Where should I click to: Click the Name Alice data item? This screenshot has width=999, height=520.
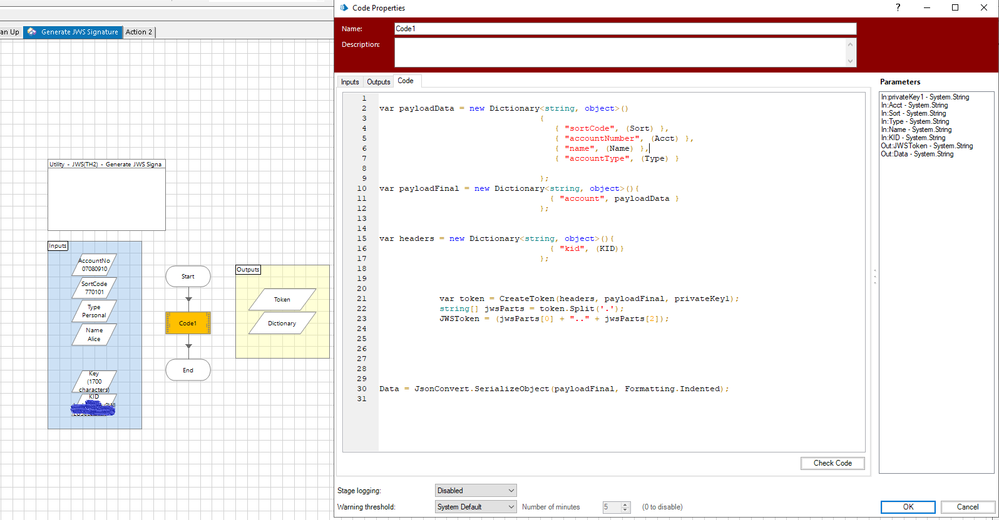(x=94, y=334)
